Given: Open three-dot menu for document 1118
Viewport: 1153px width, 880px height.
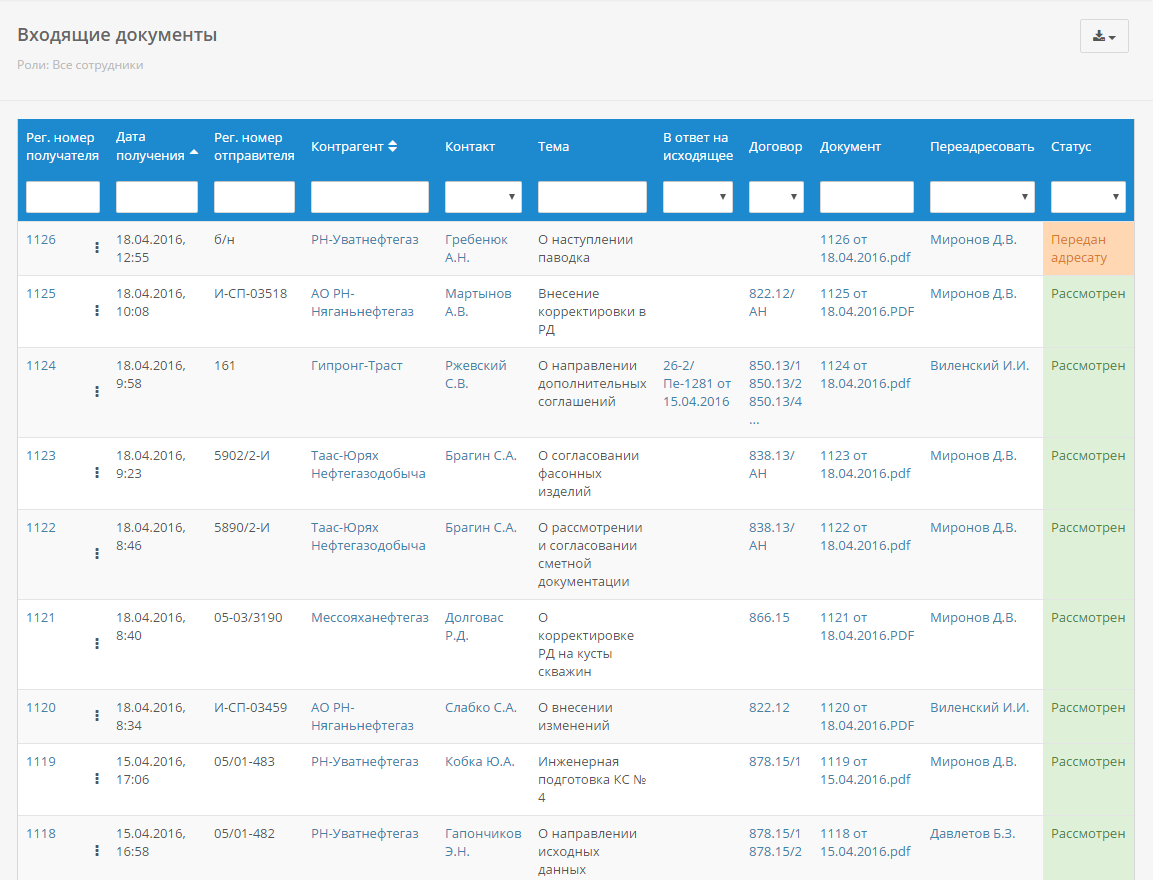Looking at the screenshot, I should (x=97, y=851).
